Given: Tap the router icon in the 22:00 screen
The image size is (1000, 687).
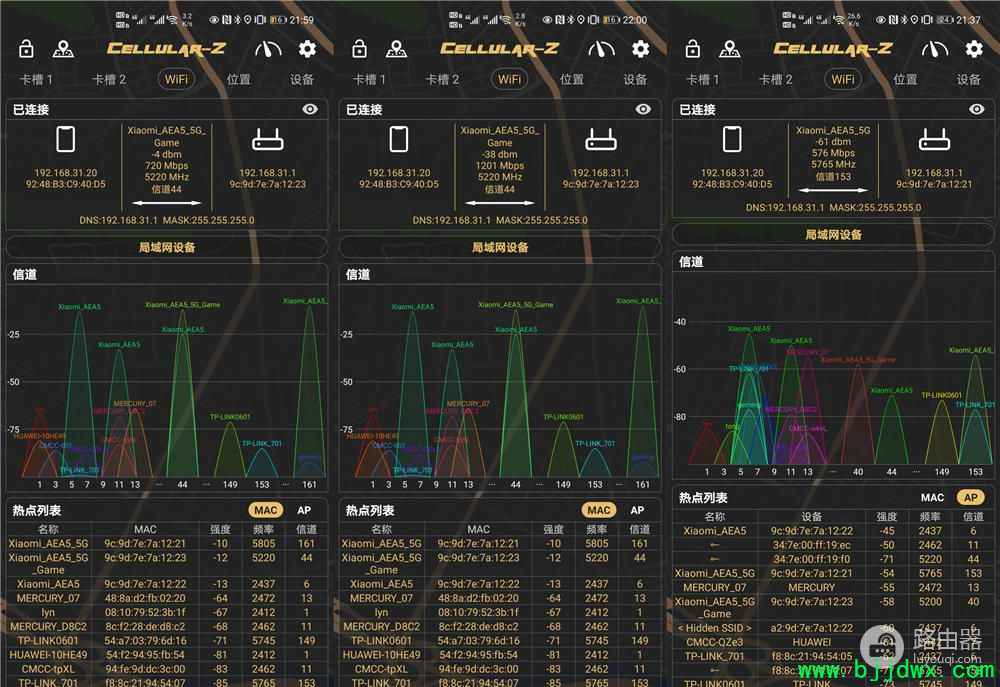Looking at the screenshot, I should click(x=601, y=140).
